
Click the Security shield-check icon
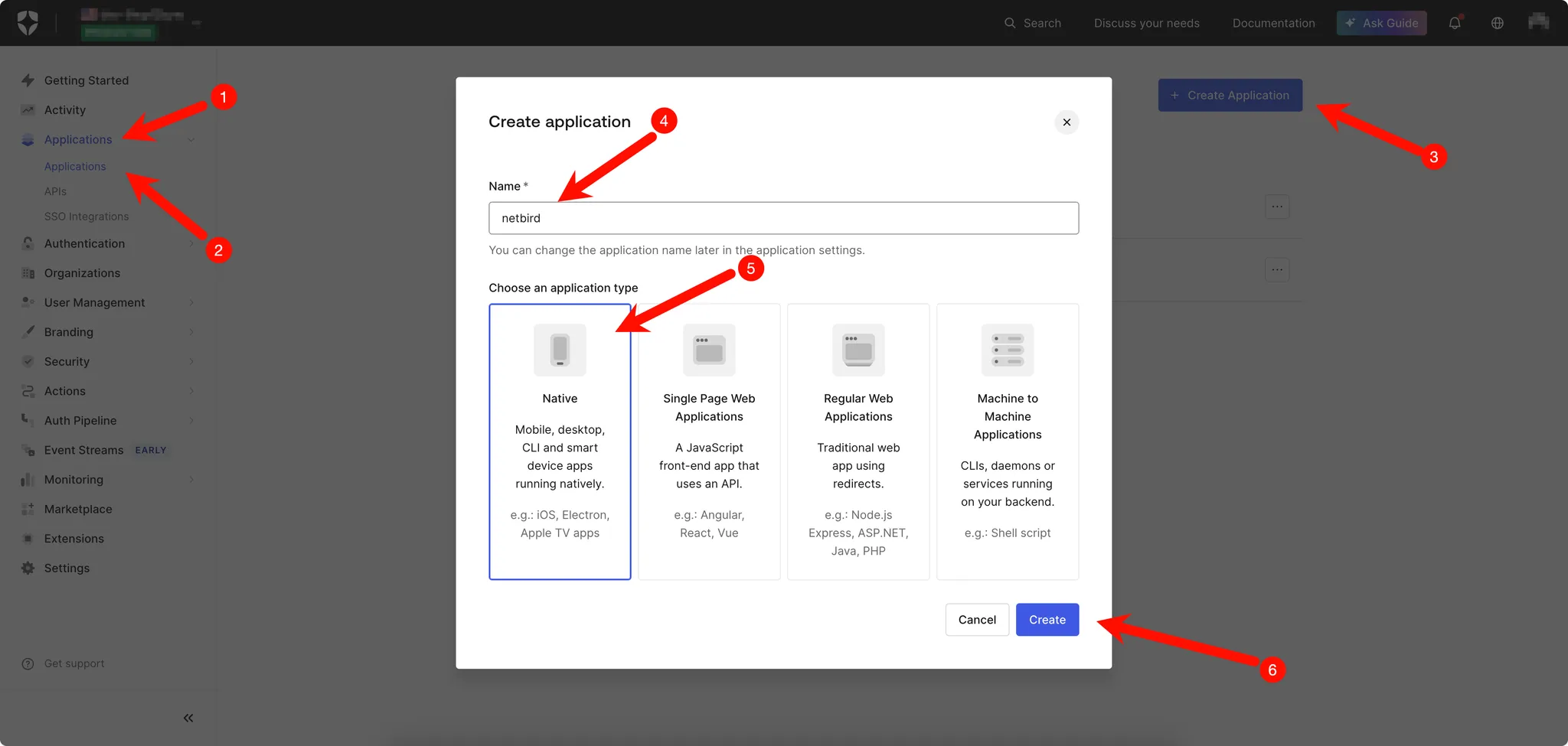click(x=28, y=361)
